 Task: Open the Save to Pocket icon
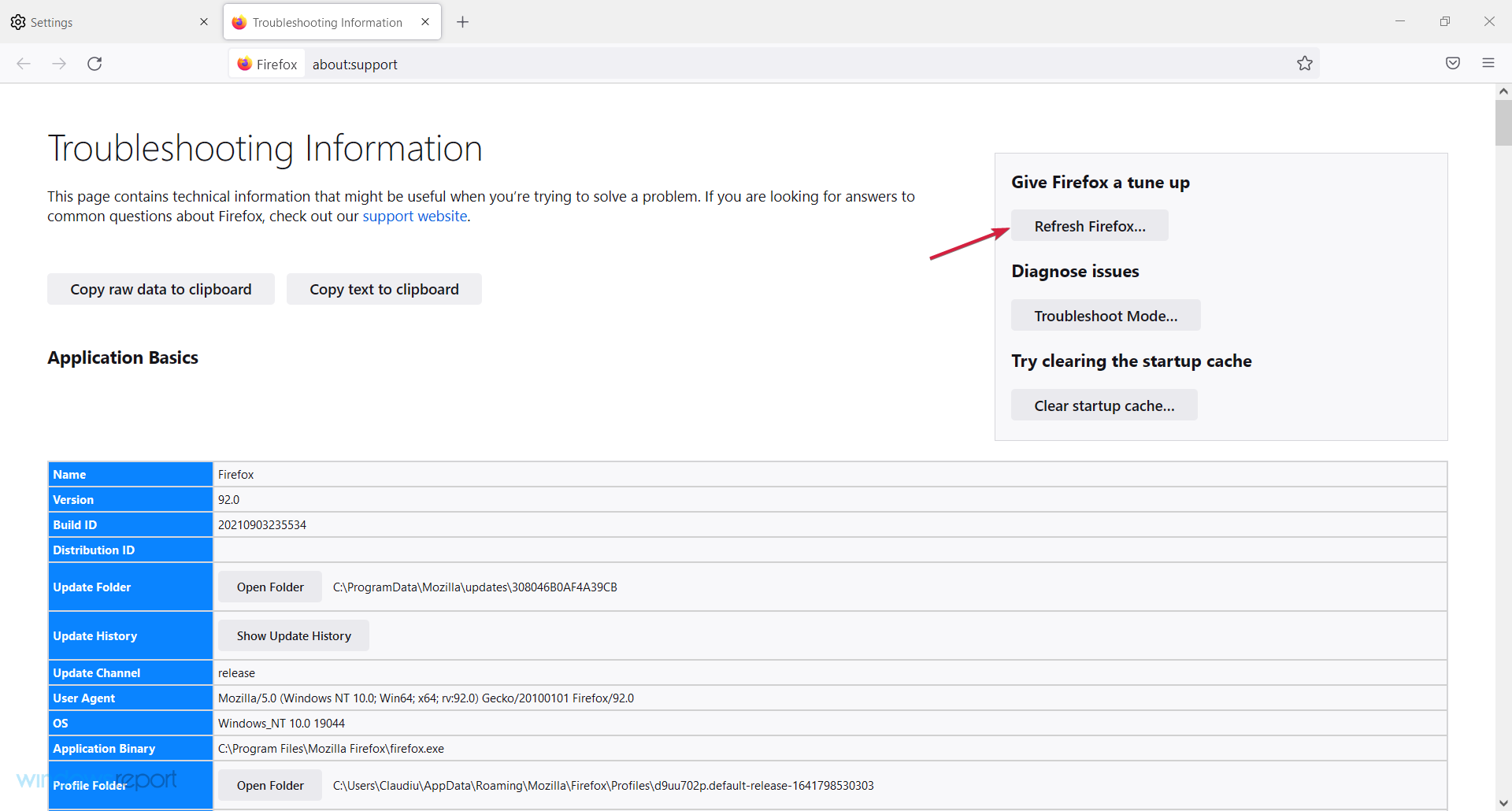click(1453, 63)
